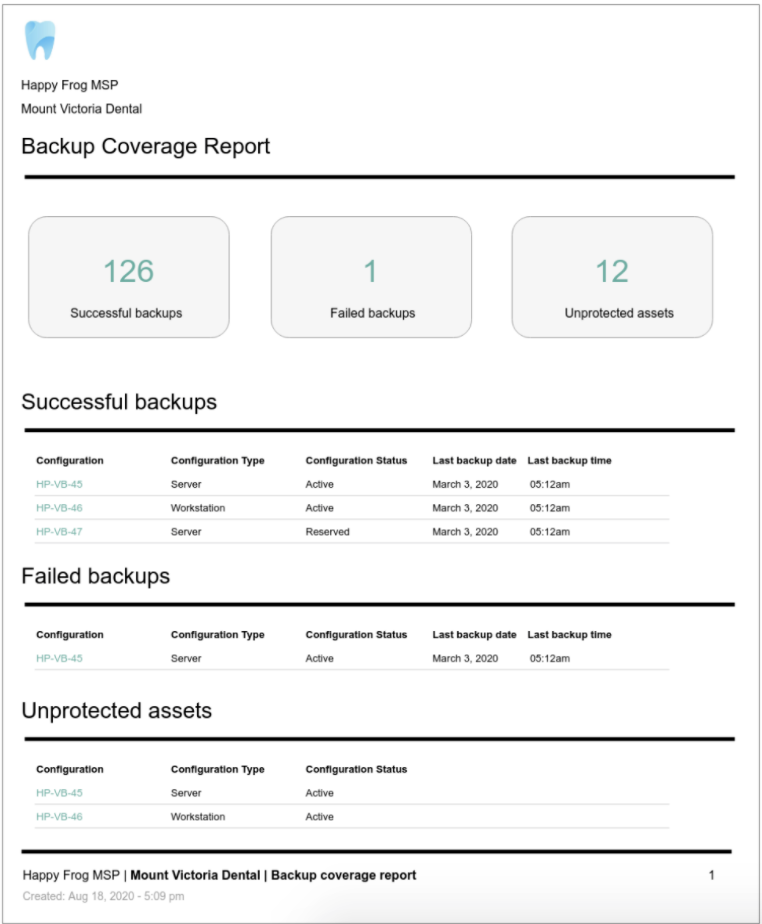The width and height of the screenshot is (762, 924).
Task: Click the blue tooth logo icon
Action: (40, 40)
